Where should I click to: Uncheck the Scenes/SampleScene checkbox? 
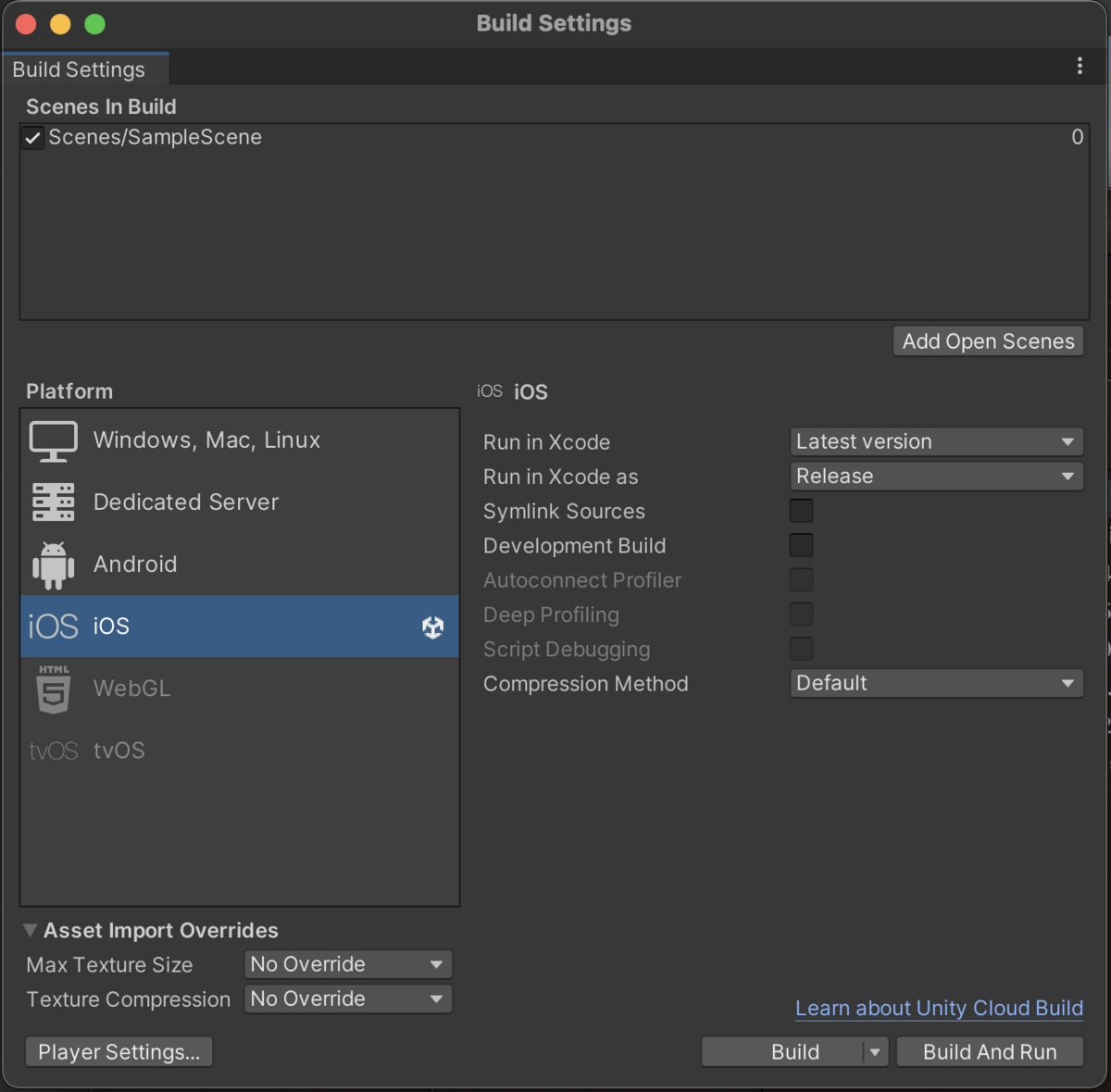click(32, 137)
